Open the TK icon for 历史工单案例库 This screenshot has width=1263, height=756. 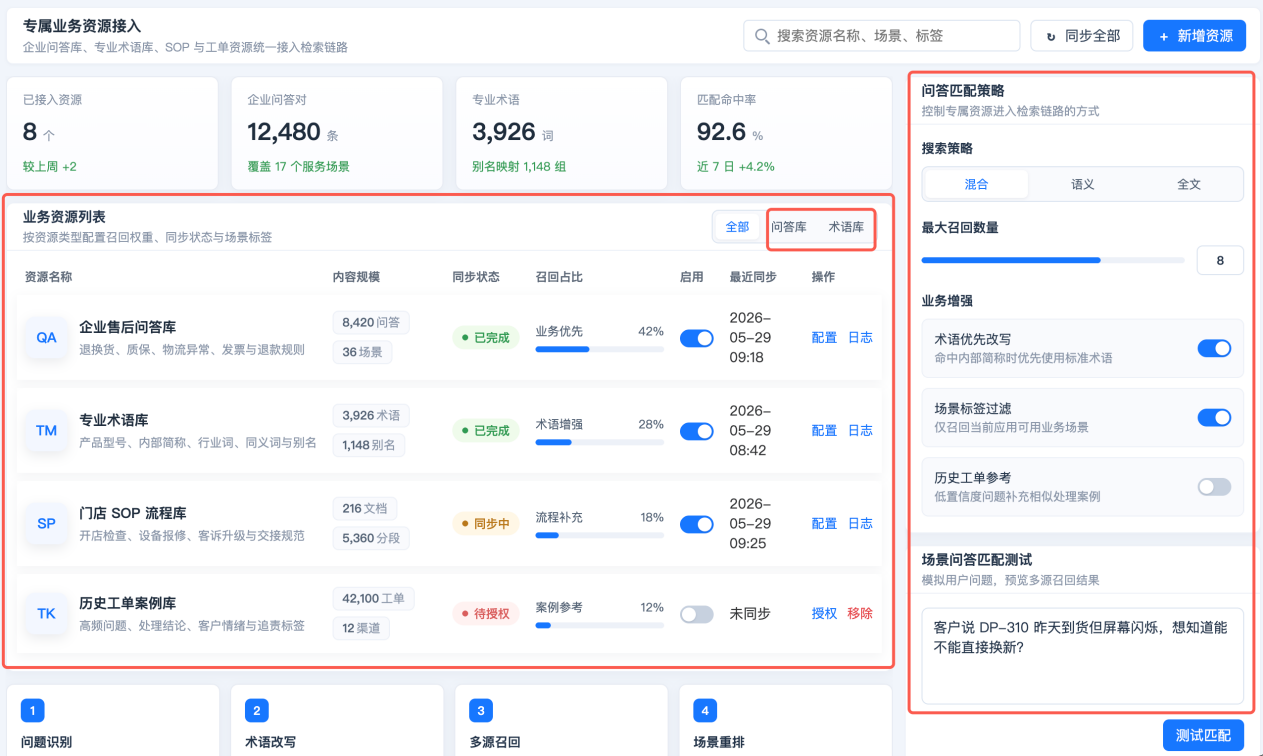46,614
